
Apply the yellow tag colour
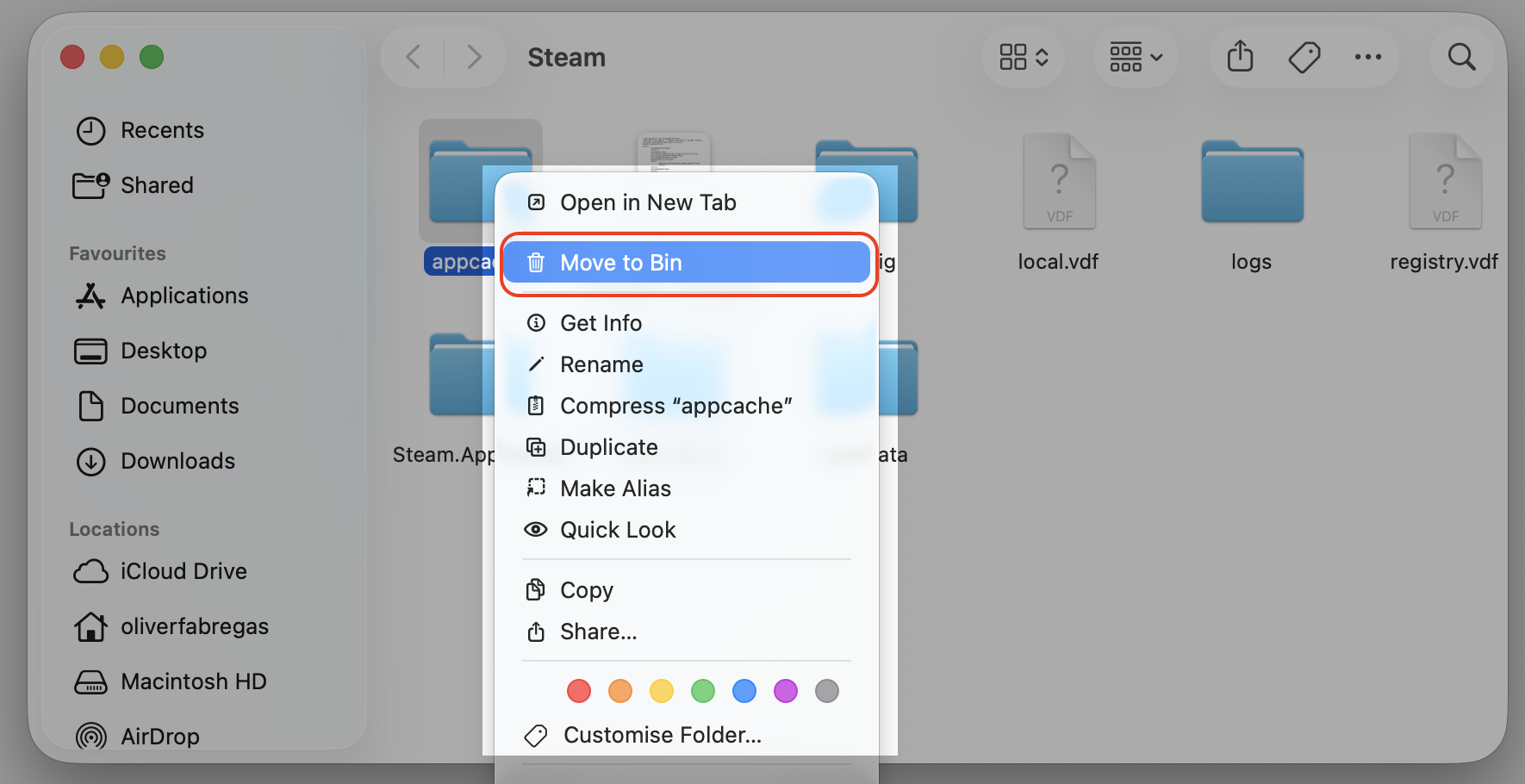(x=662, y=691)
